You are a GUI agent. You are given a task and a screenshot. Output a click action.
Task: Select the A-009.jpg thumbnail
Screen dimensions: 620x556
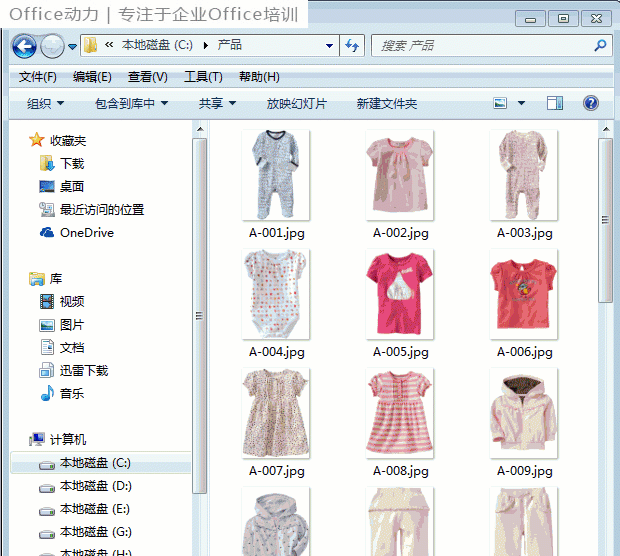pyautogui.click(x=524, y=413)
